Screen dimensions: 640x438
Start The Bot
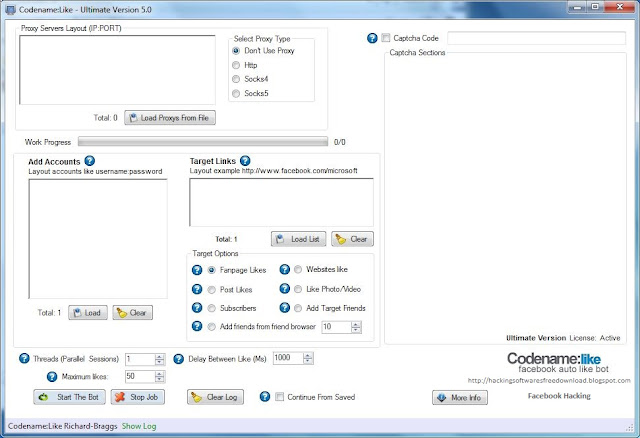[x=69, y=397]
